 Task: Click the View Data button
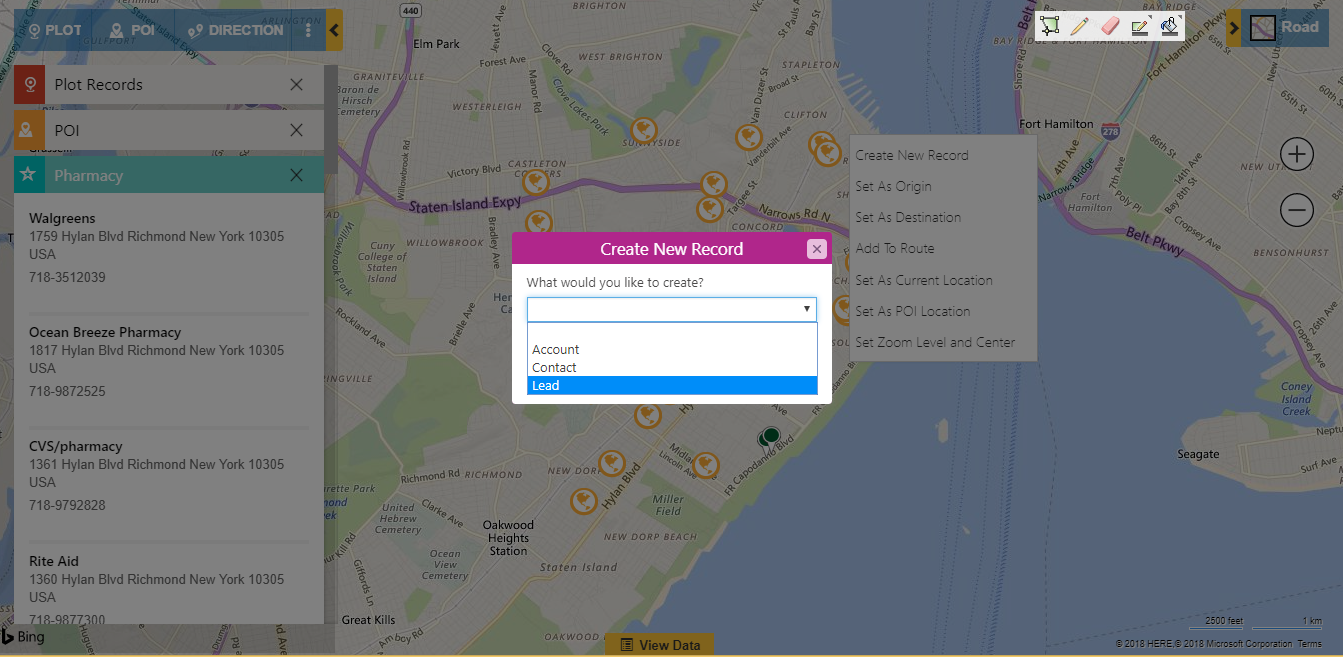pos(659,645)
